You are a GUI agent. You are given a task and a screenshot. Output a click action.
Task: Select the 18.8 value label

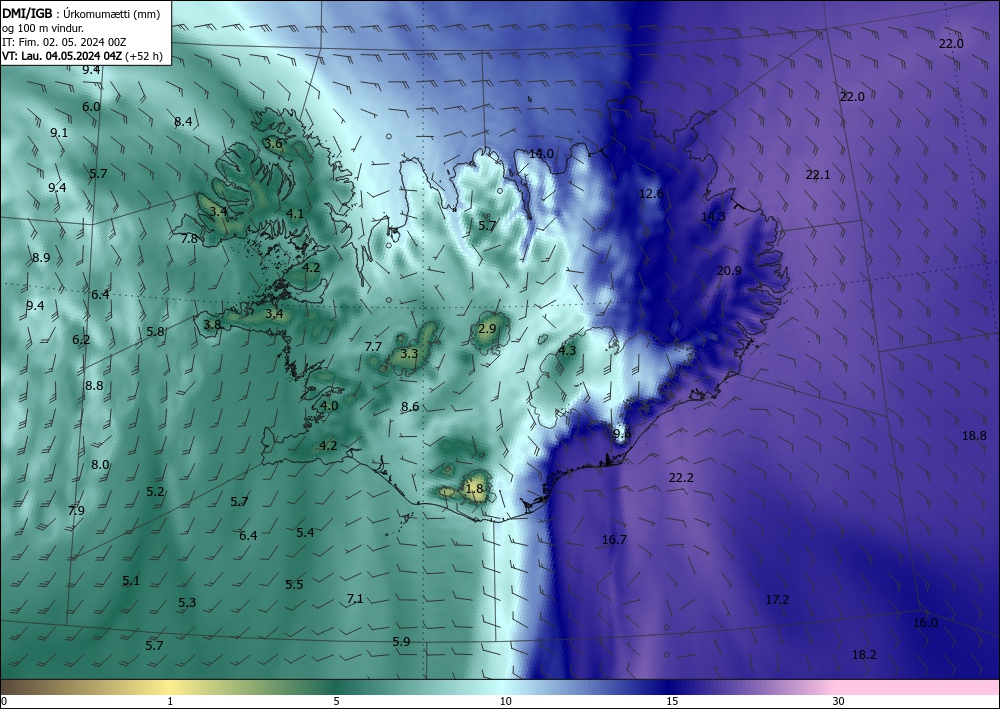pyautogui.click(x=974, y=435)
